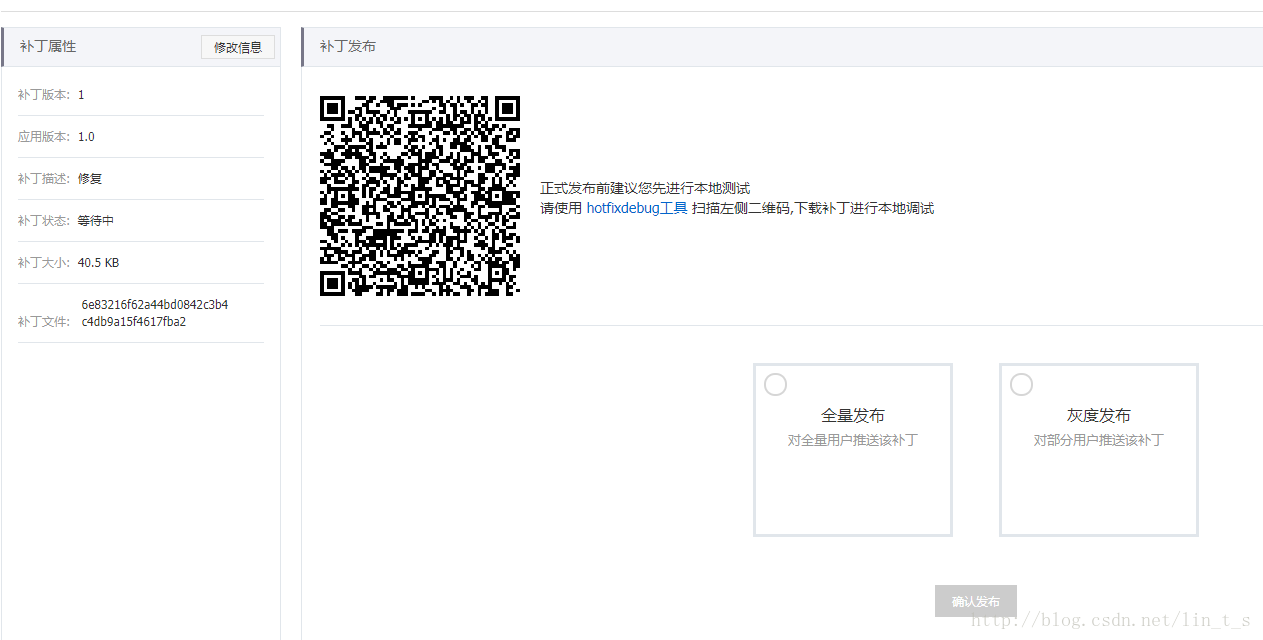This screenshot has height=640, width=1263.
Task: Click the 补丁描述 value 修复
Action: pyautogui.click(x=90, y=179)
